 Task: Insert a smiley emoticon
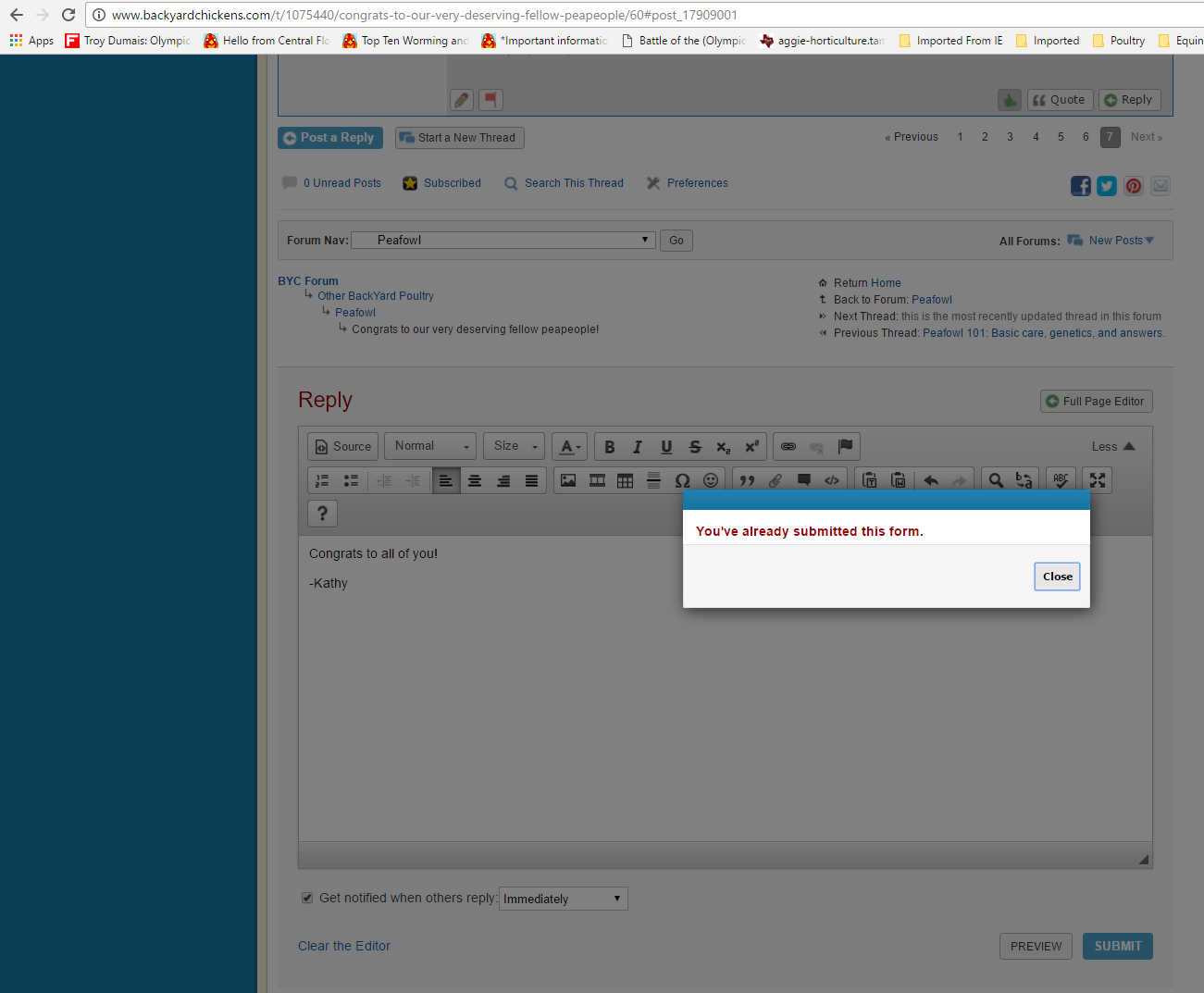coord(711,480)
